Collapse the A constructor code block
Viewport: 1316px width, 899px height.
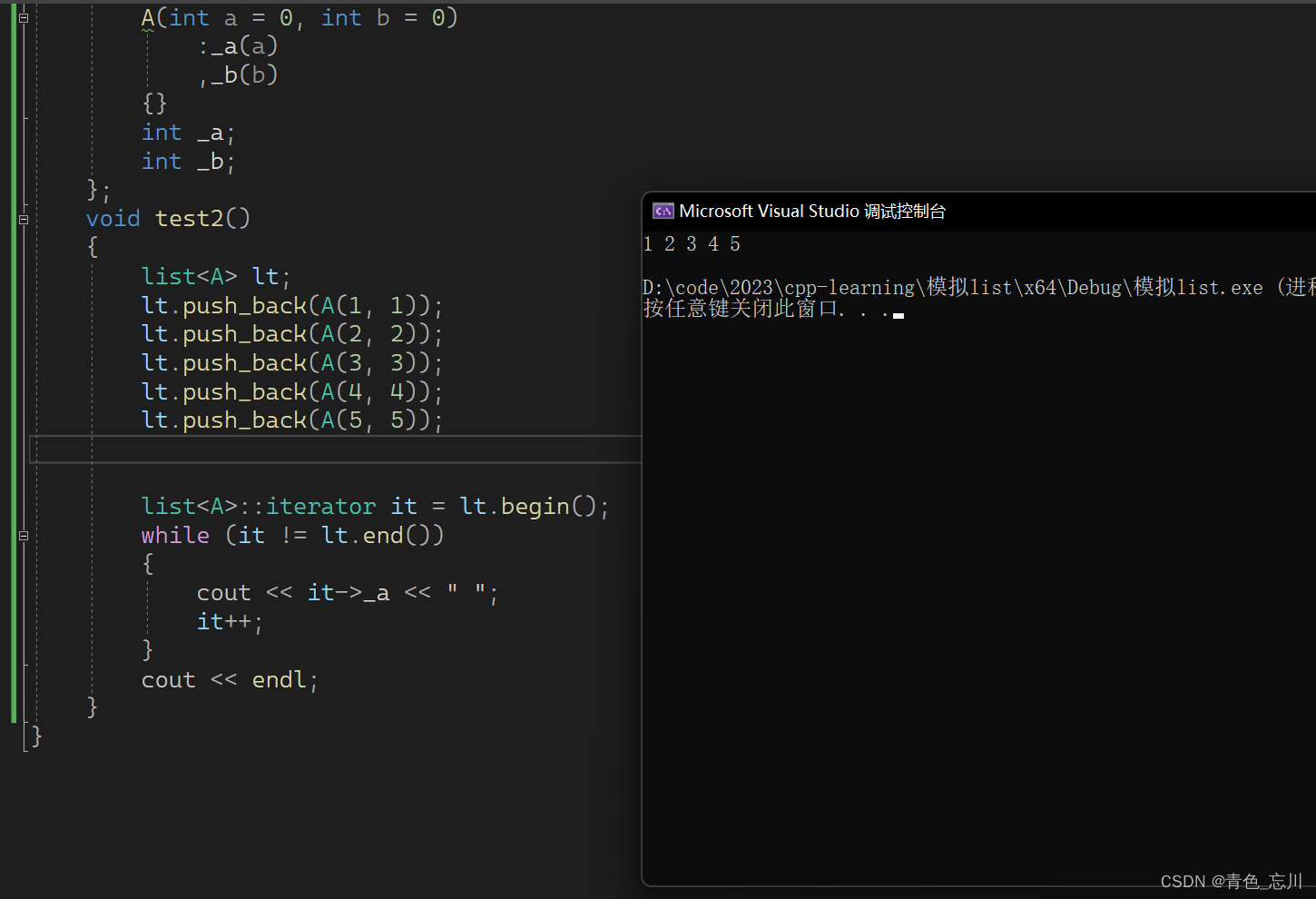point(24,17)
